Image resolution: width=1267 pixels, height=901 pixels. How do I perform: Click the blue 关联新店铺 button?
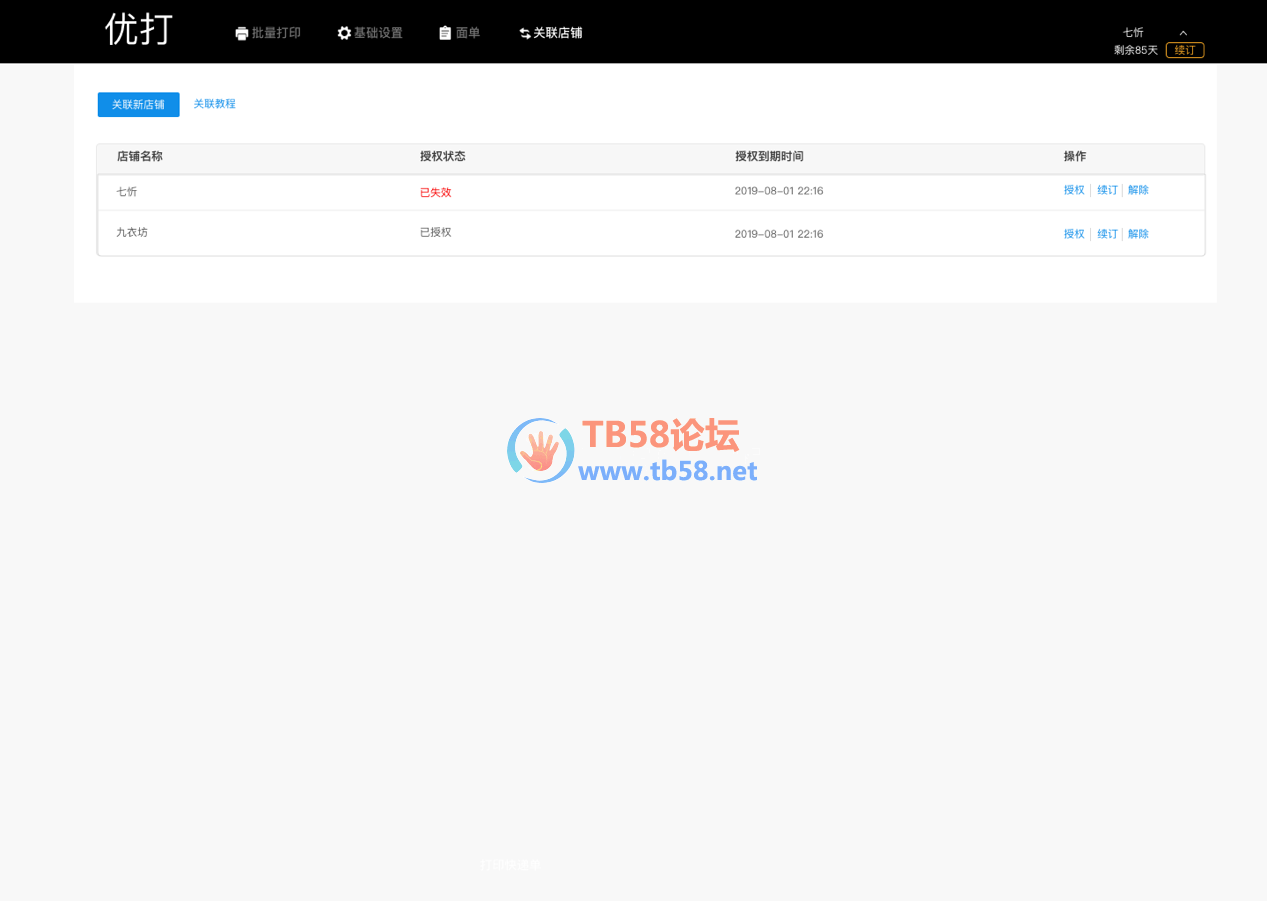point(138,104)
